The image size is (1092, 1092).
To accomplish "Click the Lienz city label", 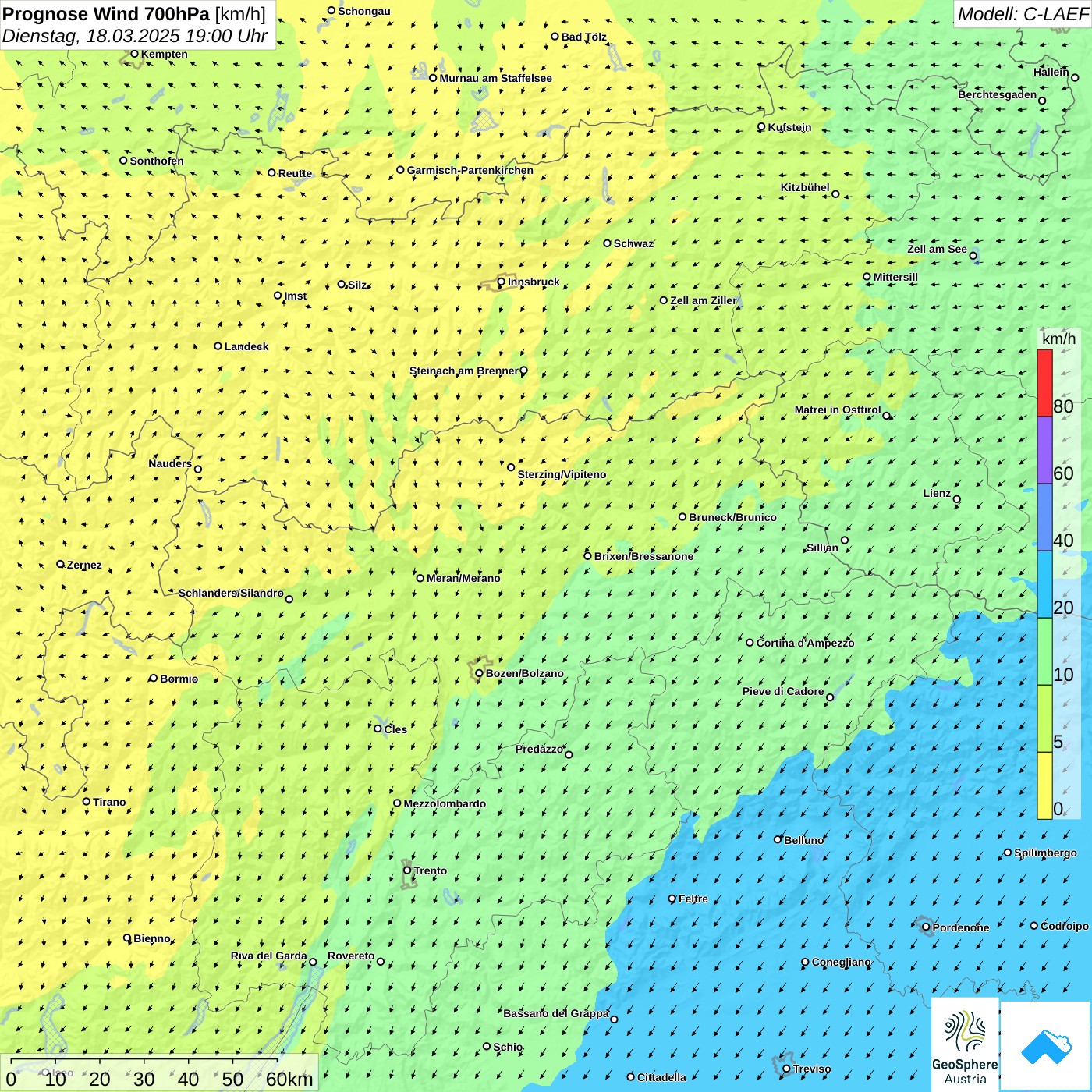I will (937, 493).
